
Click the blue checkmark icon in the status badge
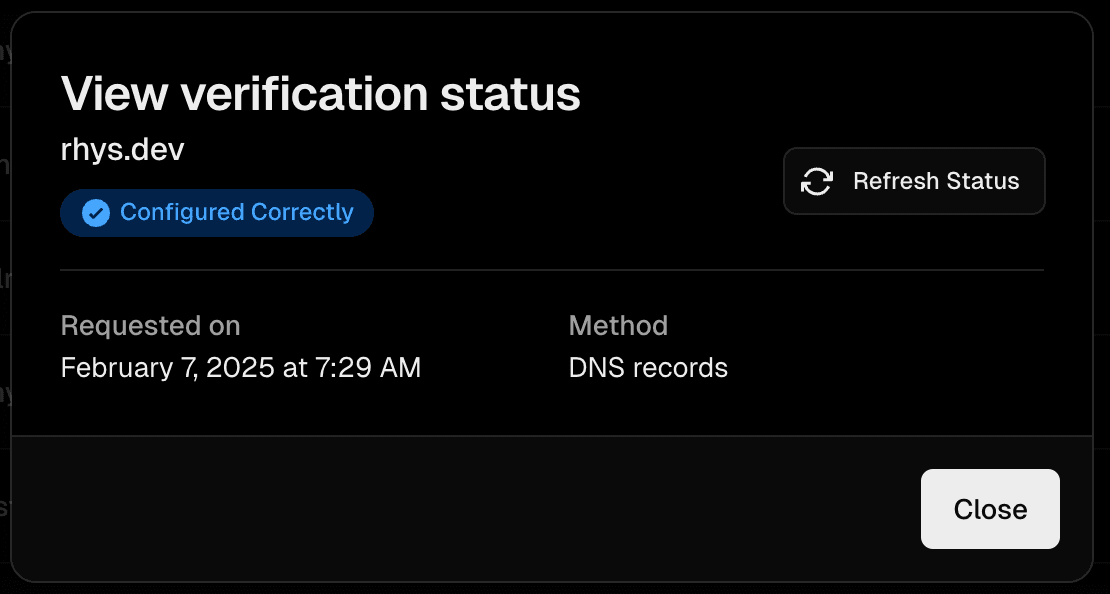click(95, 212)
